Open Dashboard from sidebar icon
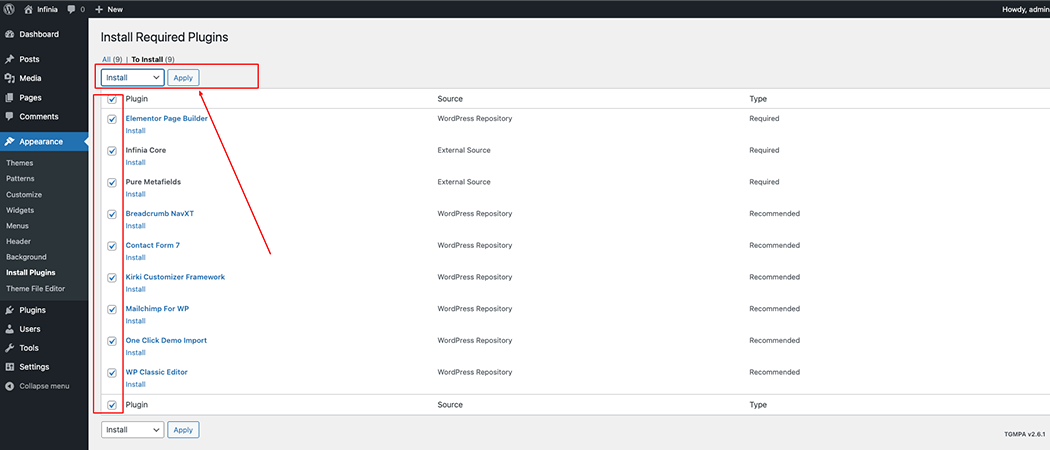The width and height of the screenshot is (1050, 450). coord(10,34)
